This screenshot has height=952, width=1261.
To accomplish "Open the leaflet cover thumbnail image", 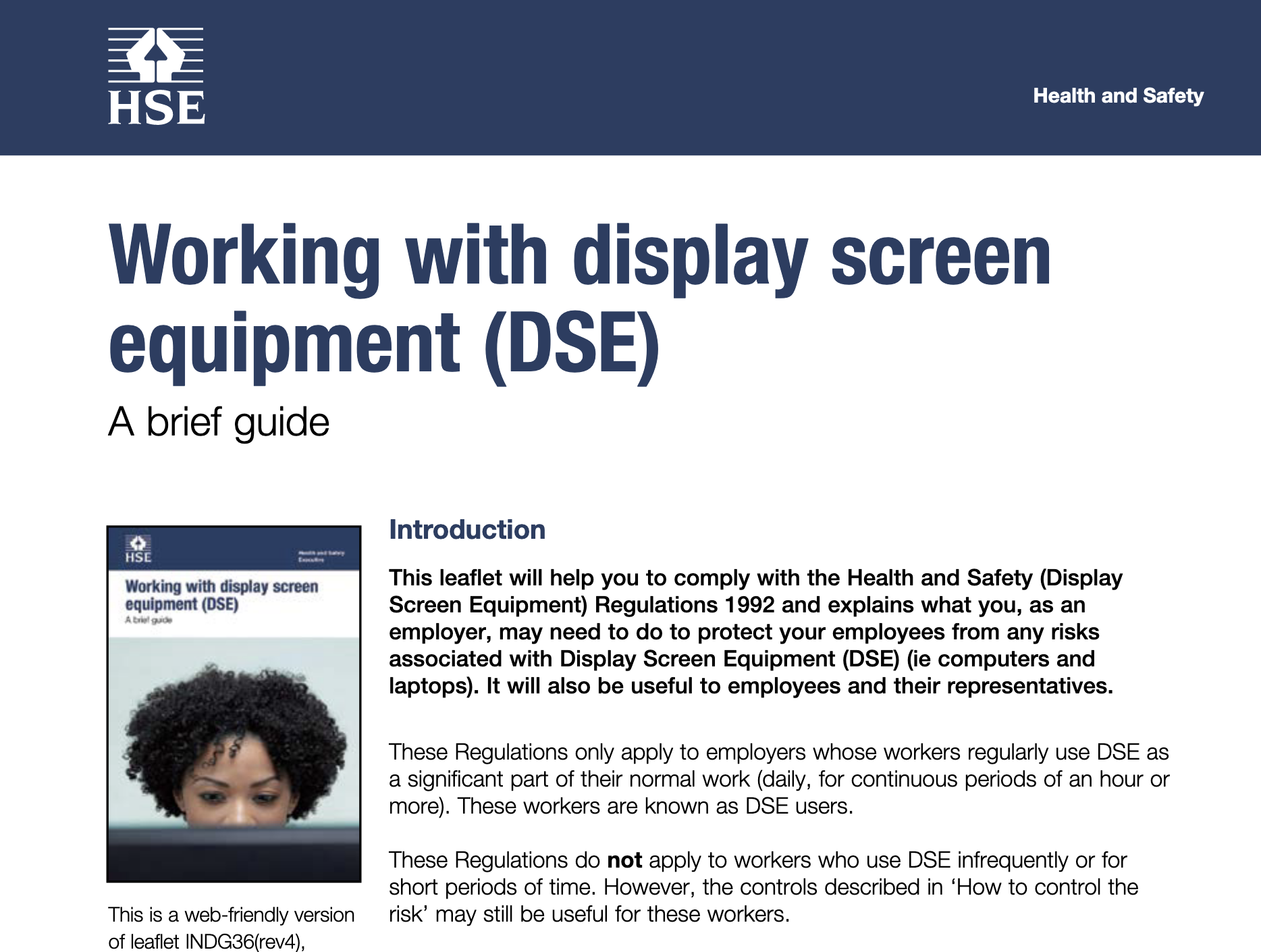I will point(234,704).
